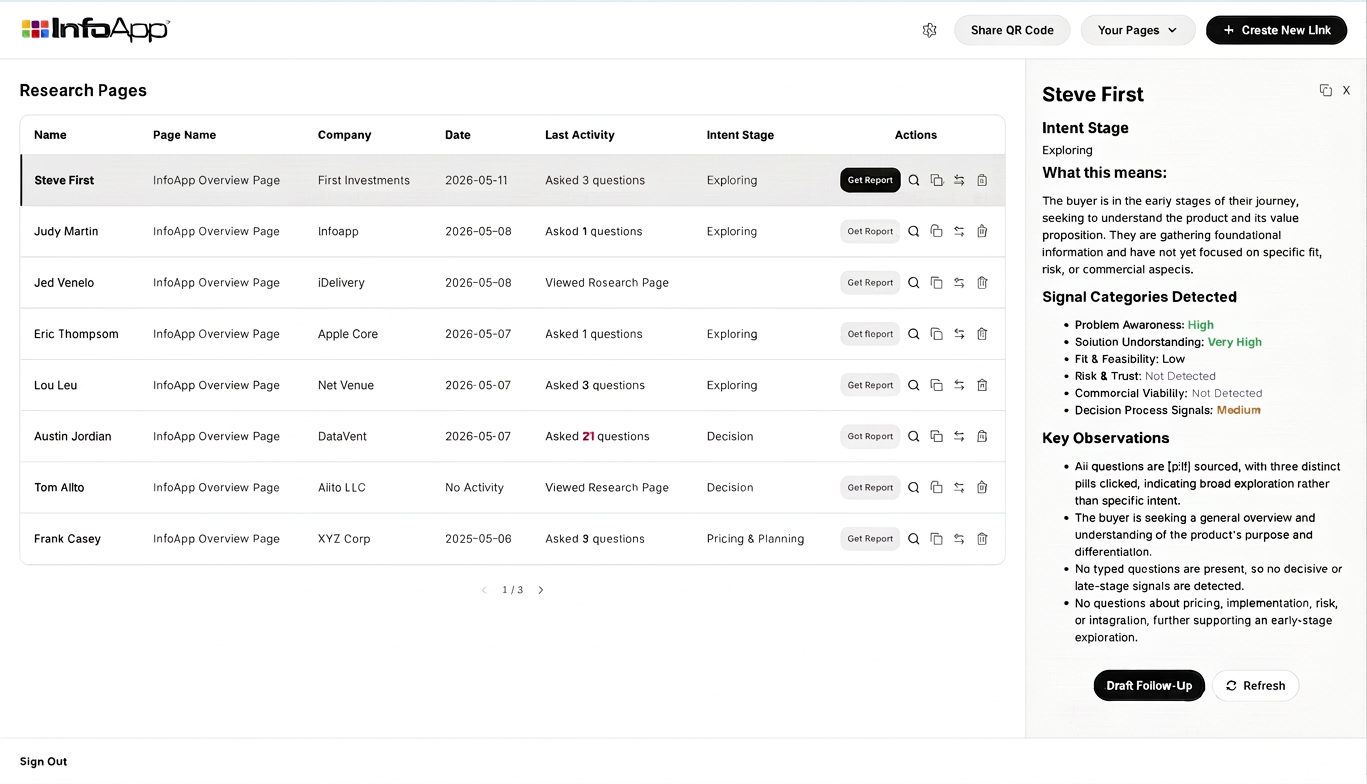
Task: Delete Steve First with trash icon
Action: tap(982, 180)
